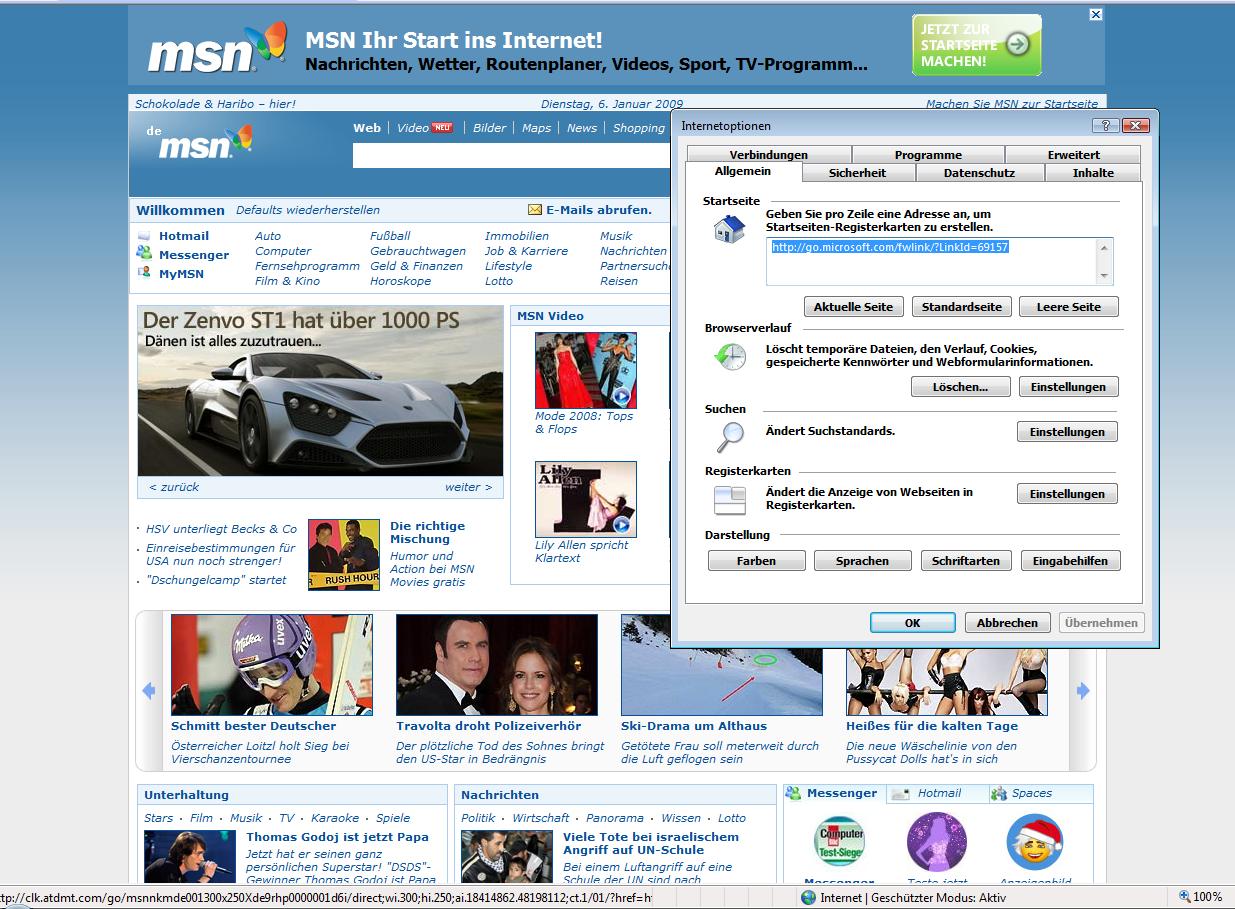This screenshot has width=1235, height=909.
Task: Click the Travolta news photo
Action: 497,665
